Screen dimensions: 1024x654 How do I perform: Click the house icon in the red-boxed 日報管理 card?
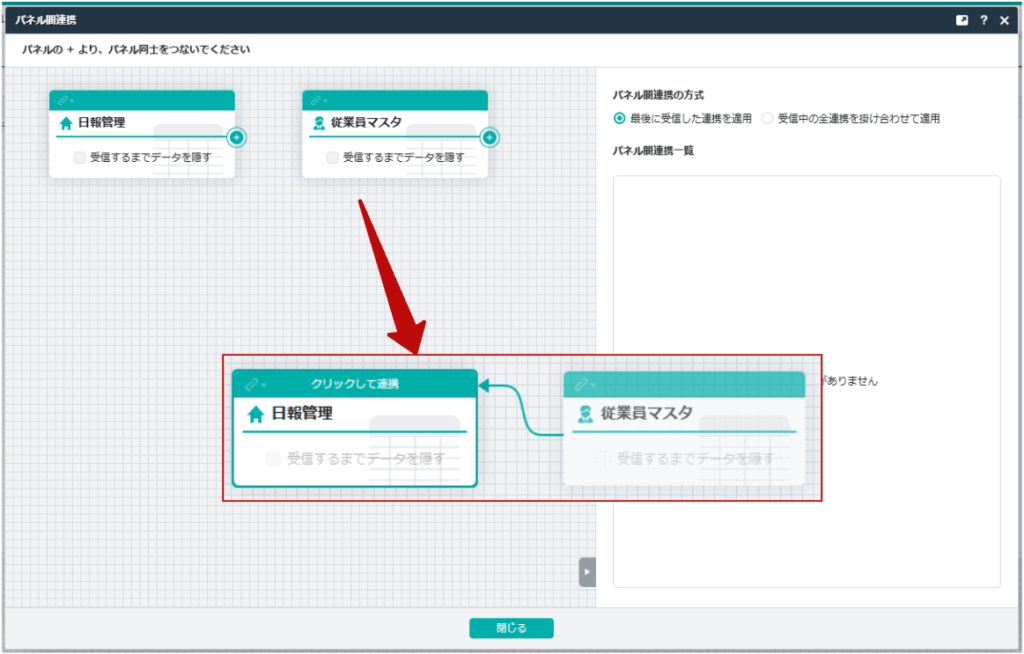256,414
